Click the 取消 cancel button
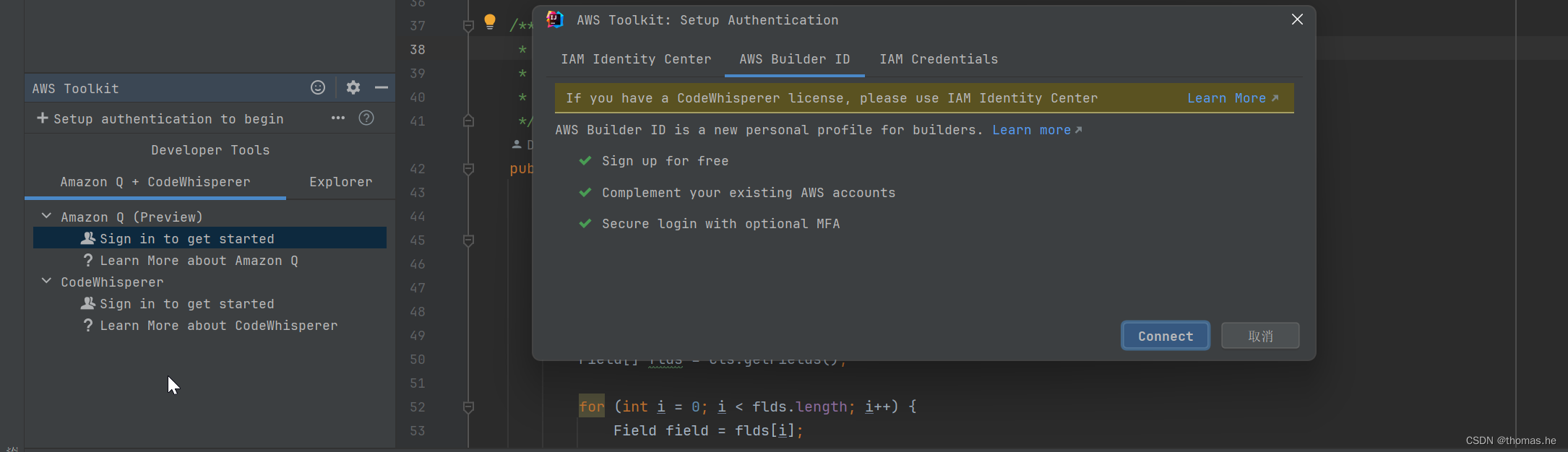The width and height of the screenshot is (1568, 452). 1260,336
